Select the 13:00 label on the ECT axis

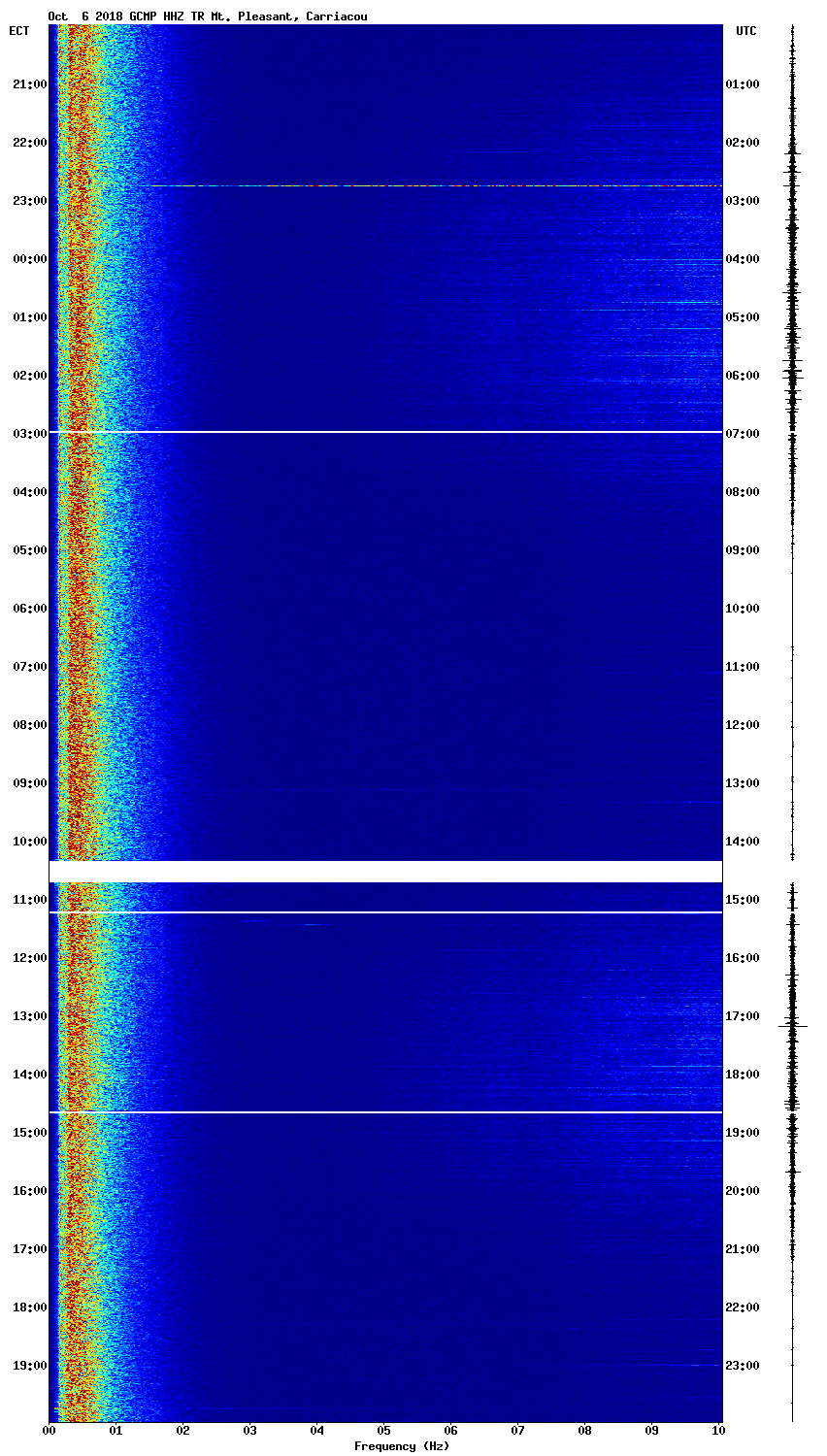(x=29, y=1016)
